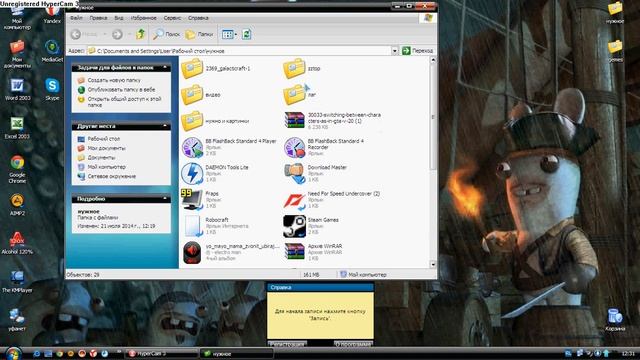The width and height of the screenshot is (640, 360).
Task: Open the 'Избранное' menu
Action: pyautogui.click(x=144, y=18)
